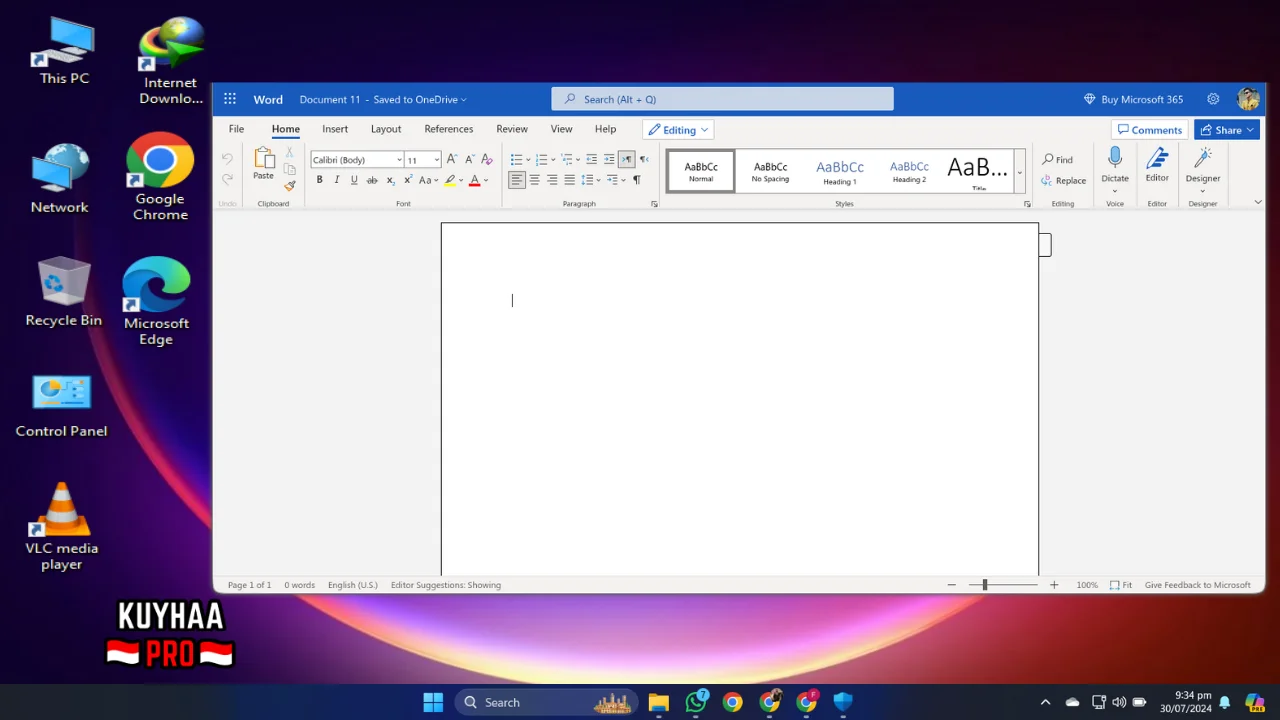The width and height of the screenshot is (1280, 720).
Task: Switch to the Insert tab
Action: pyautogui.click(x=335, y=129)
